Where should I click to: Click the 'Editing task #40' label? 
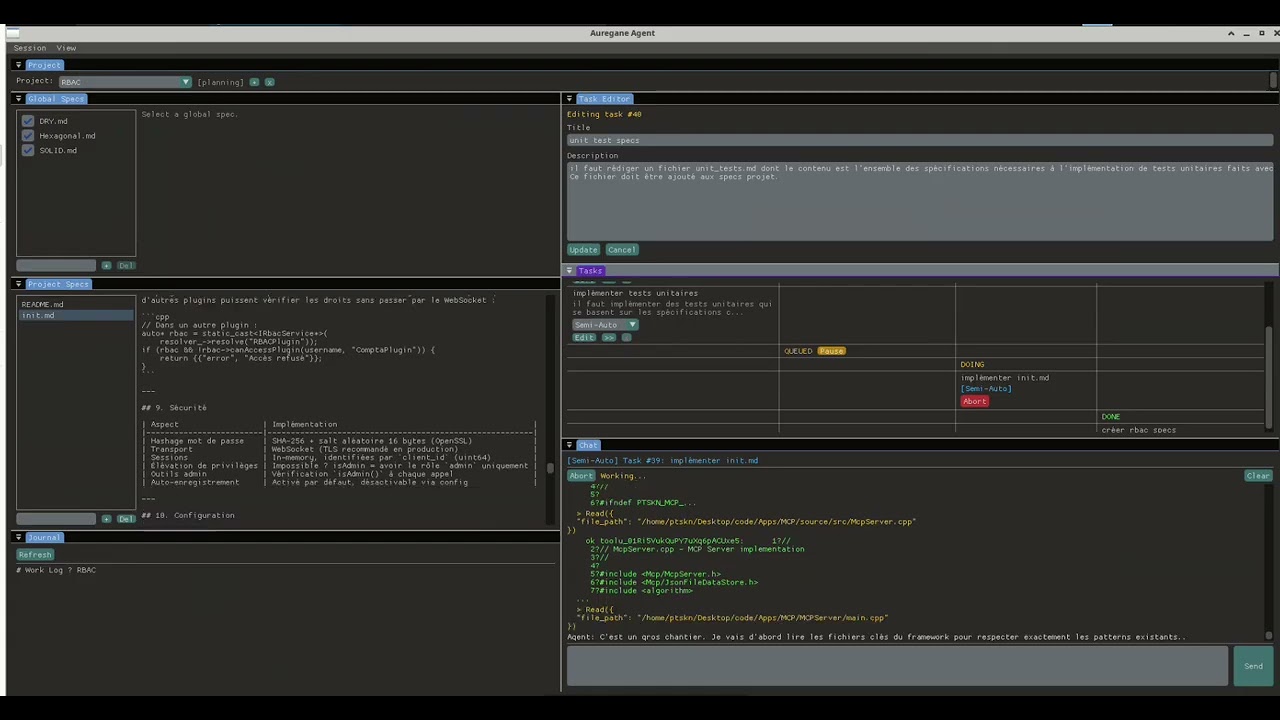(x=604, y=114)
